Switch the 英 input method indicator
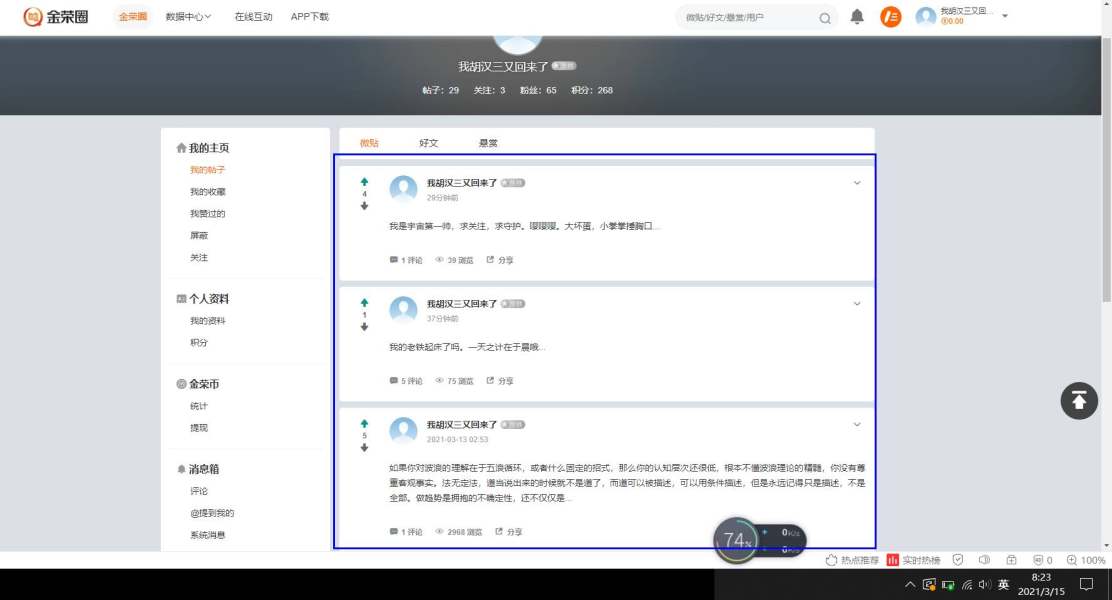This screenshot has width=1112, height=600. click(1003, 584)
